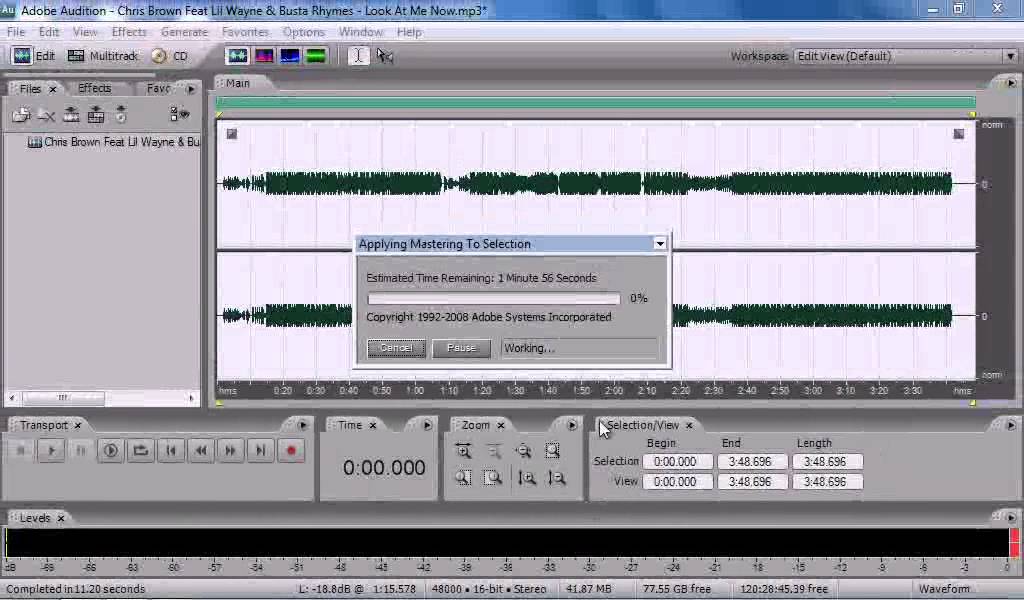Select the Marquee selection tool
1024x600 pixels.
[385, 56]
